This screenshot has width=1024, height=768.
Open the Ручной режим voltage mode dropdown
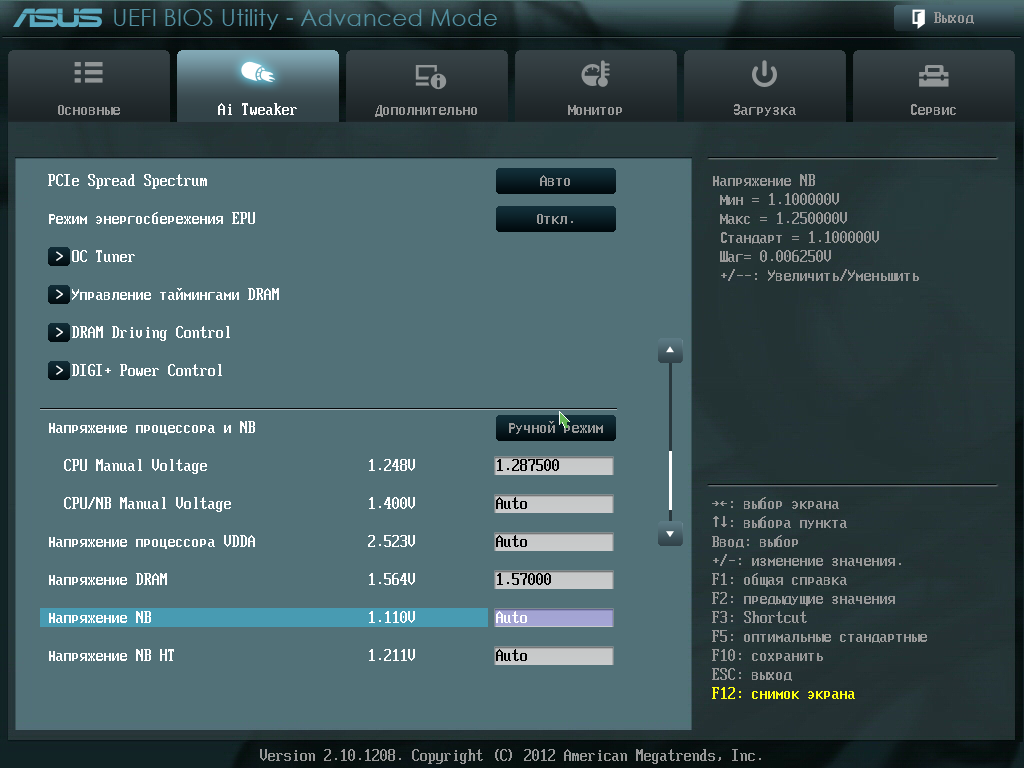click(x=555, y=428)
